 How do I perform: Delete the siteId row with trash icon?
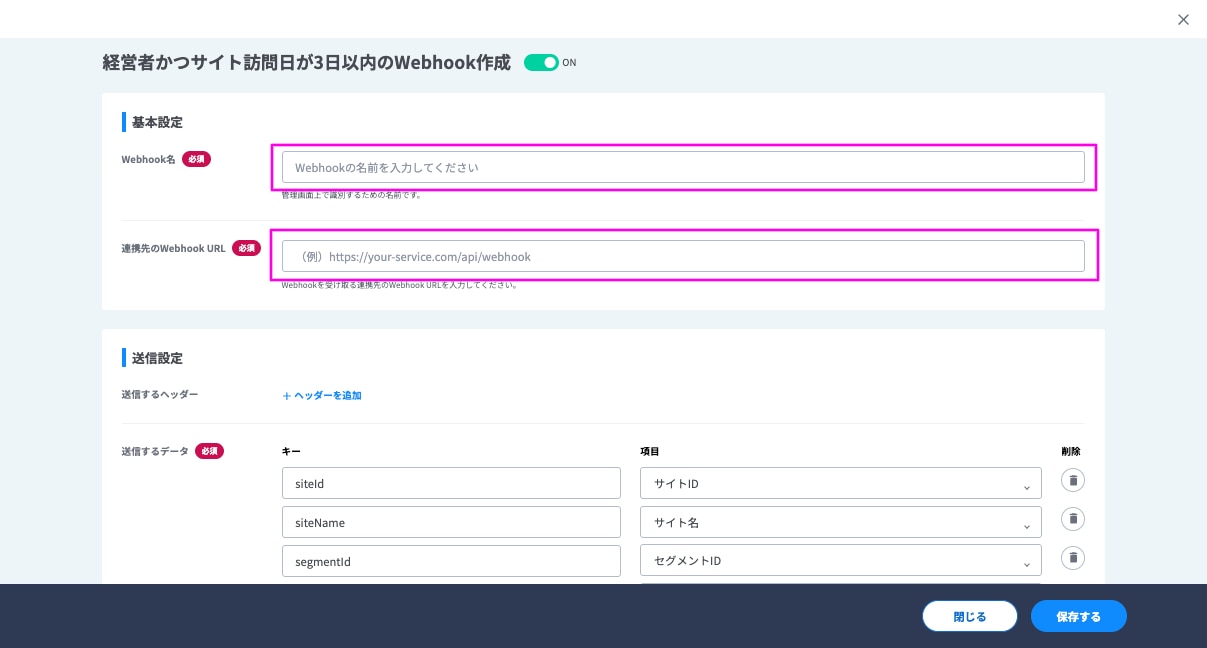point(1073,481)
